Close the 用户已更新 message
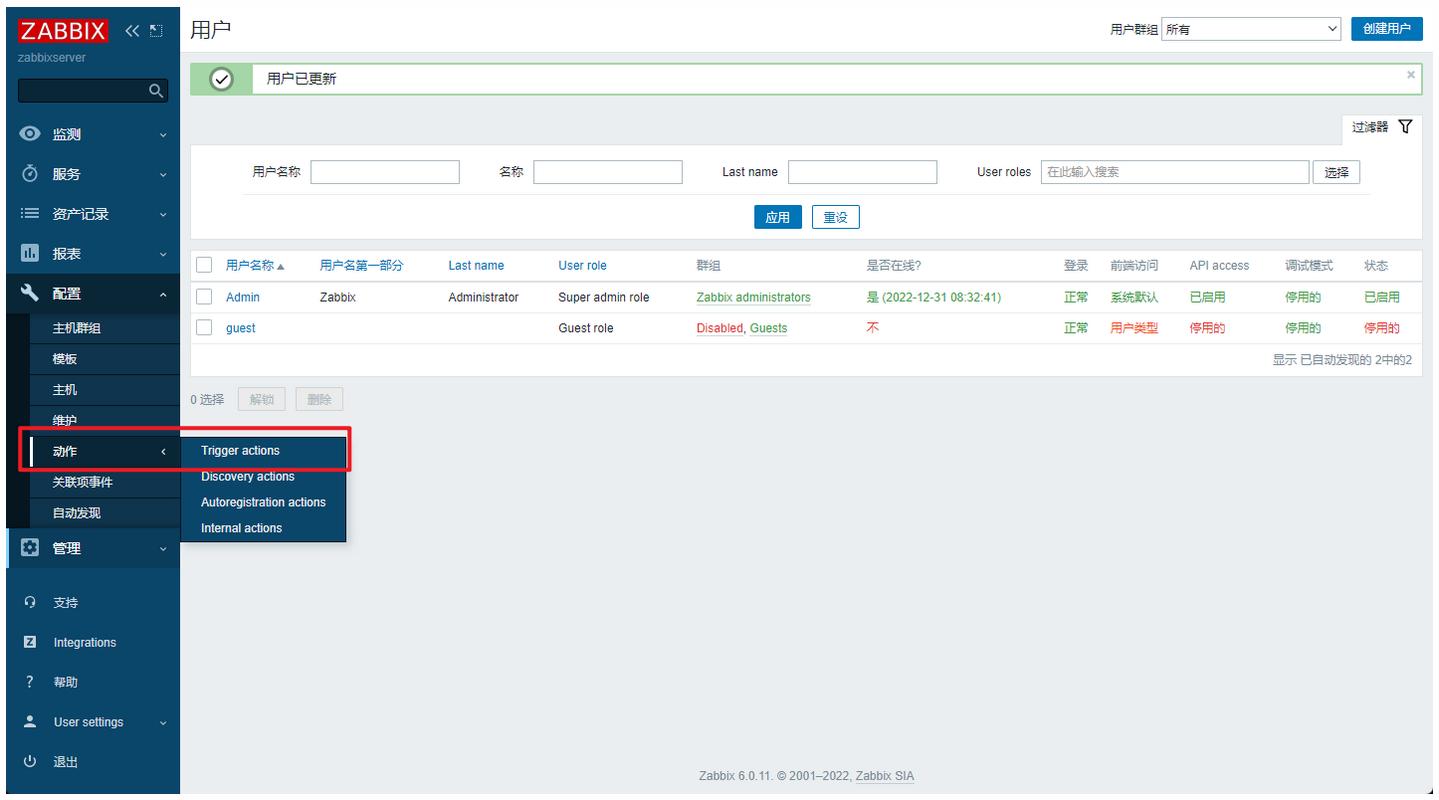Viewport: 1439px width, 800px height. point(1411,75)
